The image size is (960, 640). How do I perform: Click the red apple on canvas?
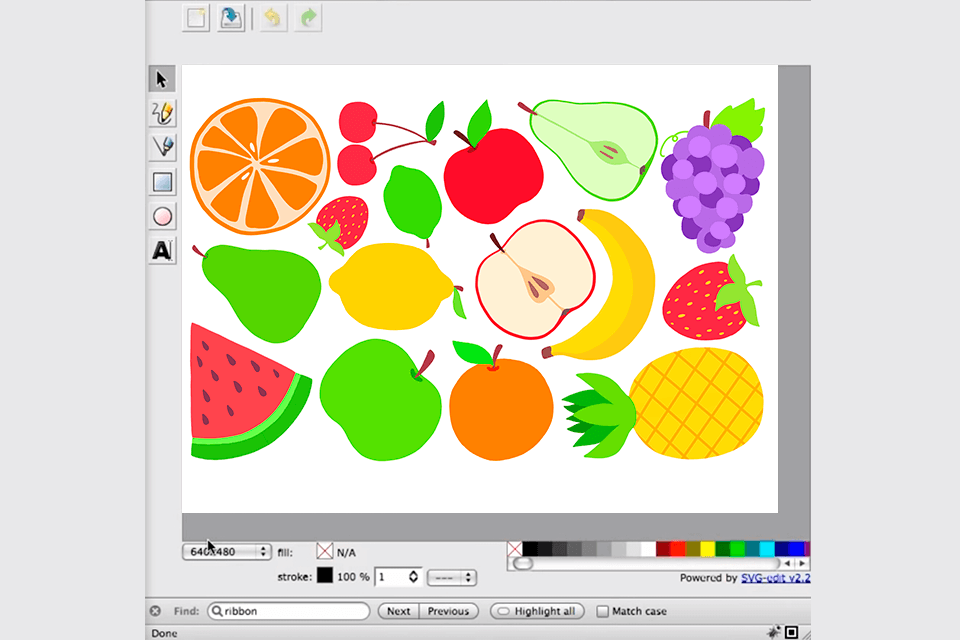(x=493, y=176)
